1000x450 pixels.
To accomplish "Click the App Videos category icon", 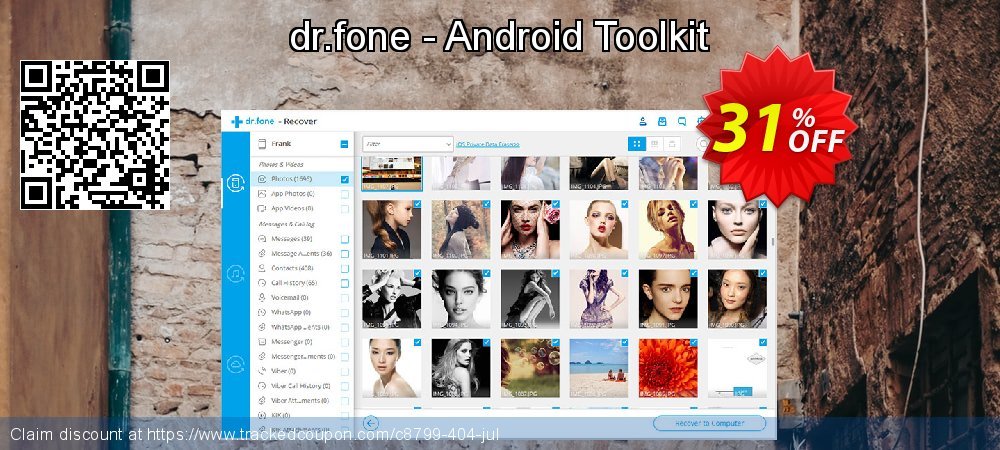I will click(x=261, y=208).
